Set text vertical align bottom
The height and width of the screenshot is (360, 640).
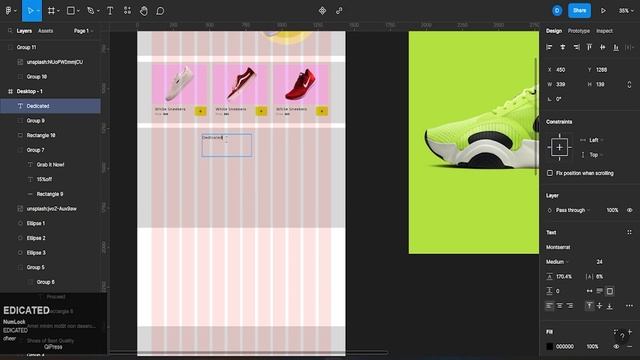point(610,306)
